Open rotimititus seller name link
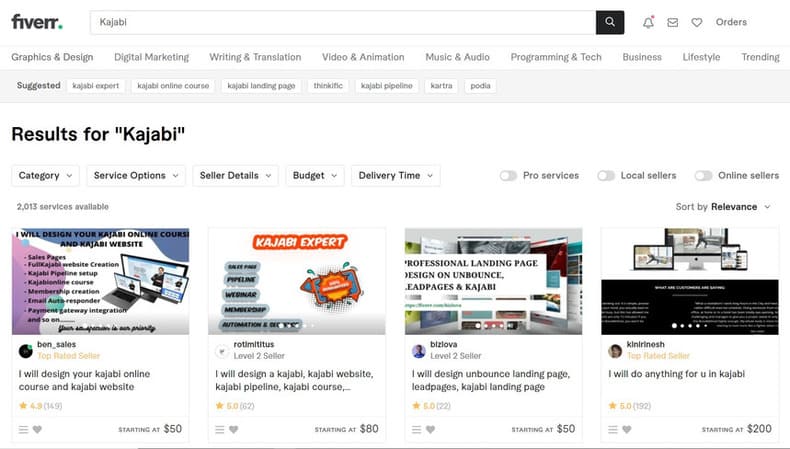This screenshot has height=449, width=790. 254,344
